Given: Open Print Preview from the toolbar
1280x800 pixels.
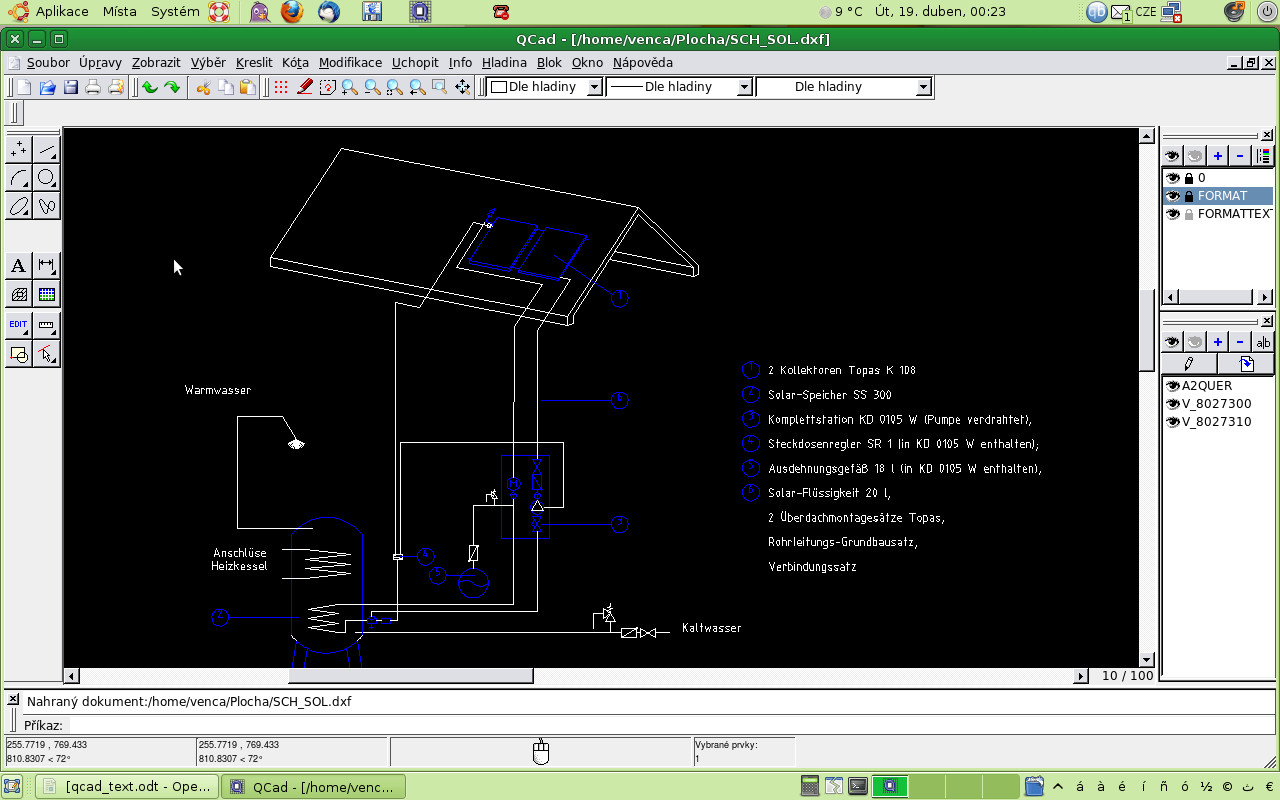Looking at the screenshot, I should [116, 87].
